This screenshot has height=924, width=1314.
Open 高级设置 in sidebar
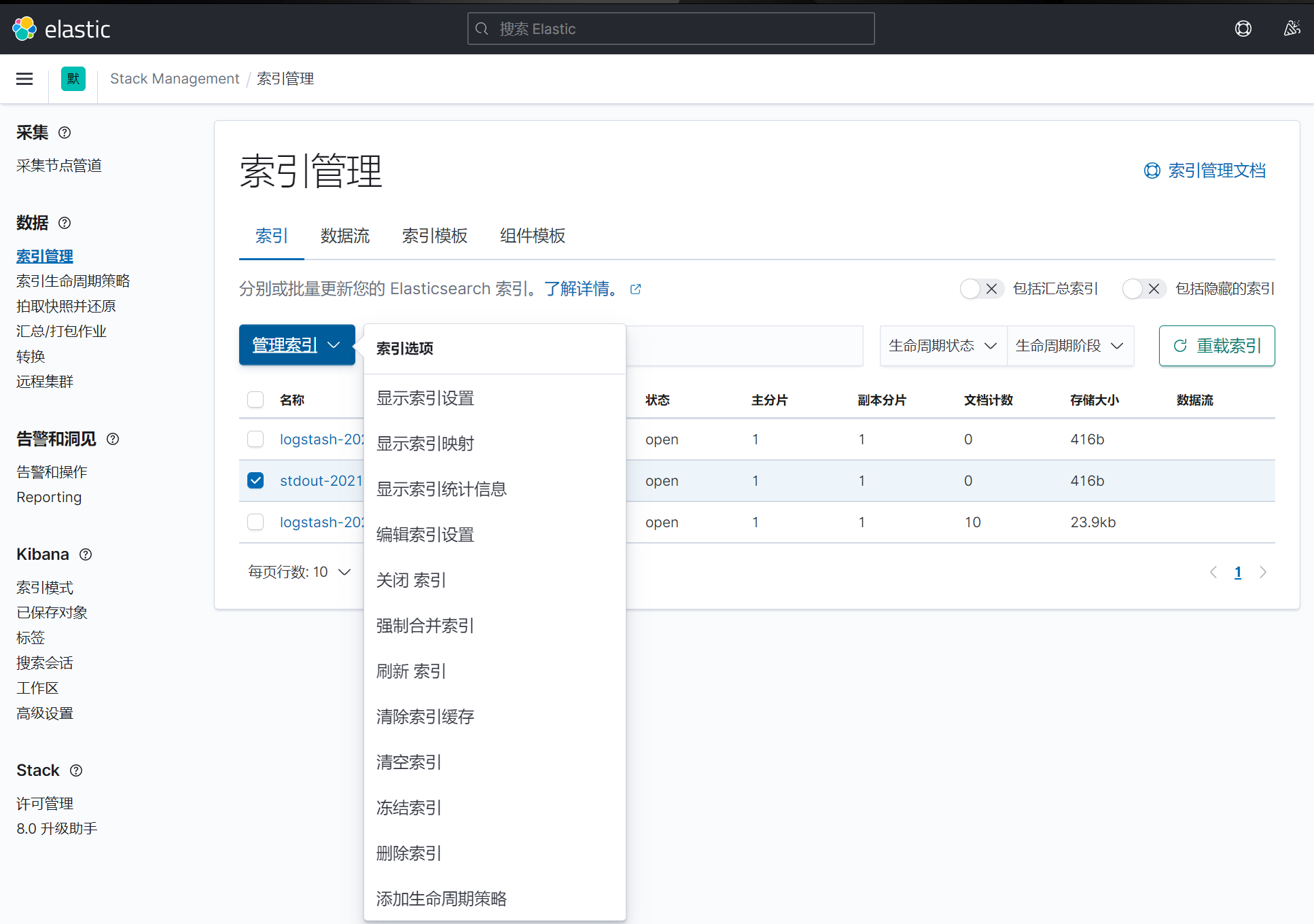45,713
